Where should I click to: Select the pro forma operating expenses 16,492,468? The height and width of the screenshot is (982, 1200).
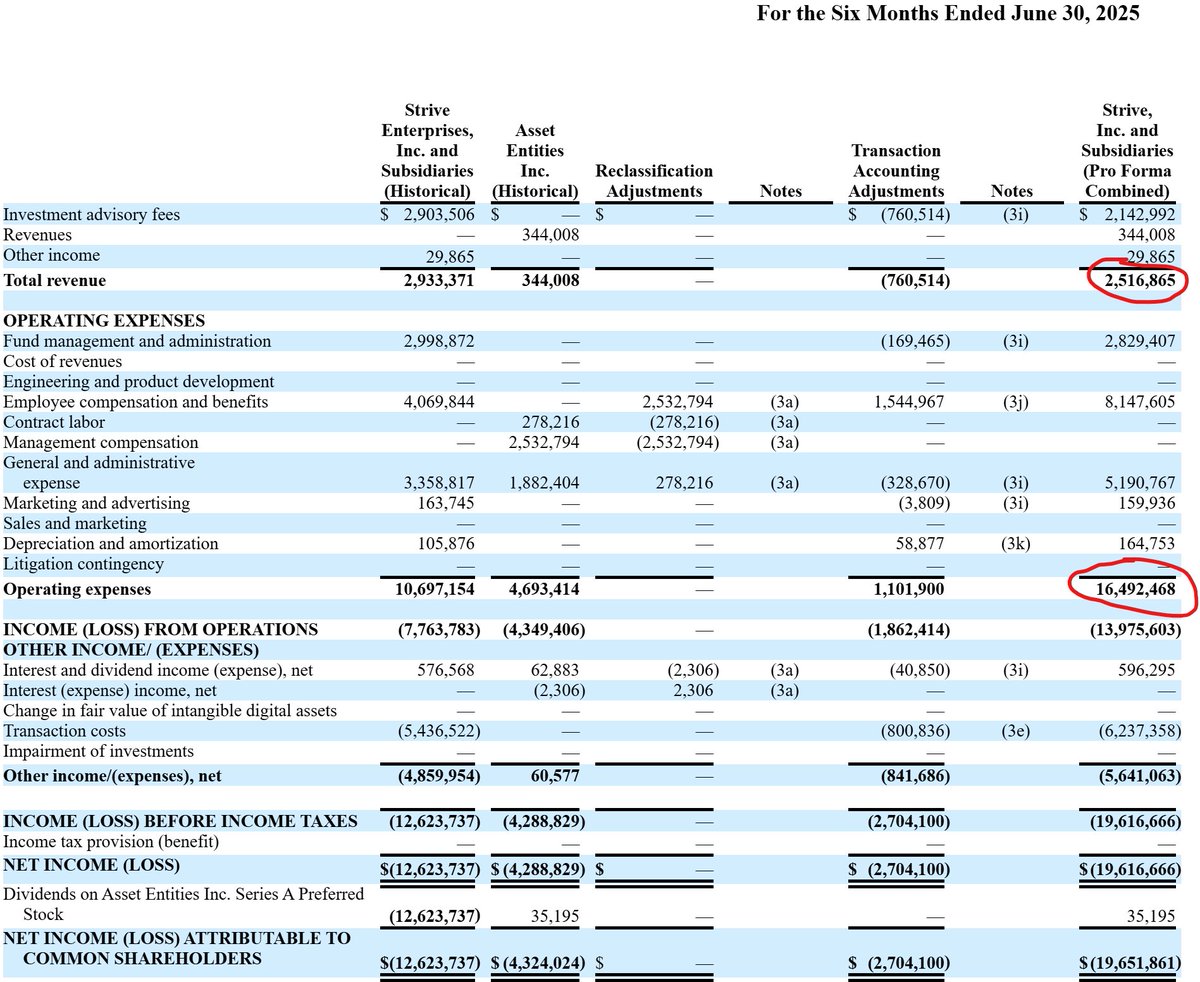click(x=1135, y=589)
